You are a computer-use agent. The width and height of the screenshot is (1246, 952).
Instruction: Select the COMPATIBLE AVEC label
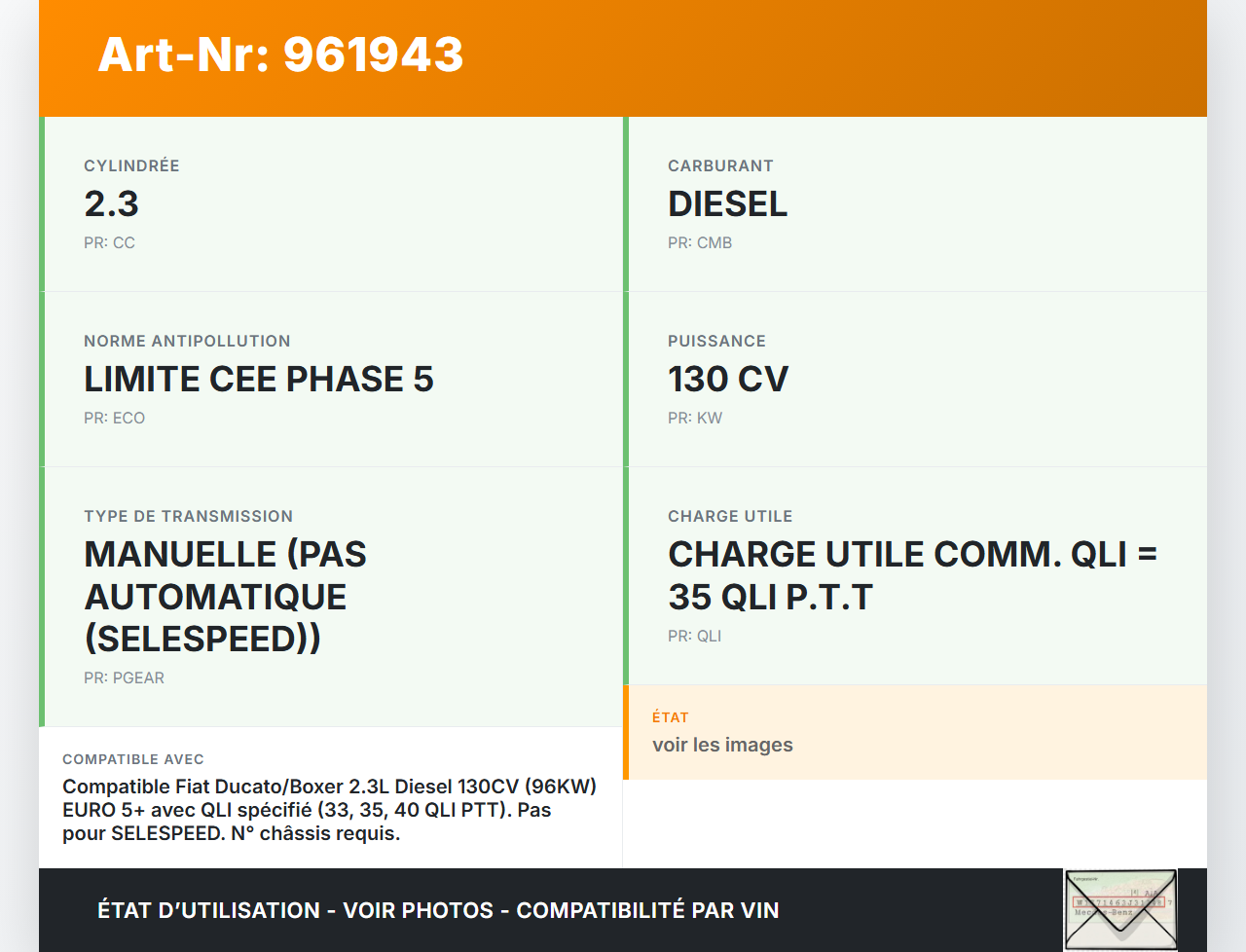coord(133,759)
